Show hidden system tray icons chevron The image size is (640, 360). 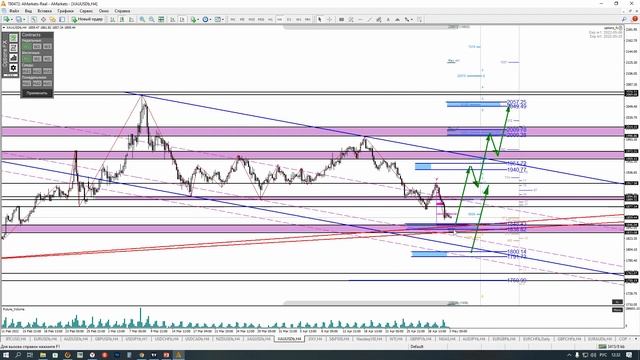point(569,355)
